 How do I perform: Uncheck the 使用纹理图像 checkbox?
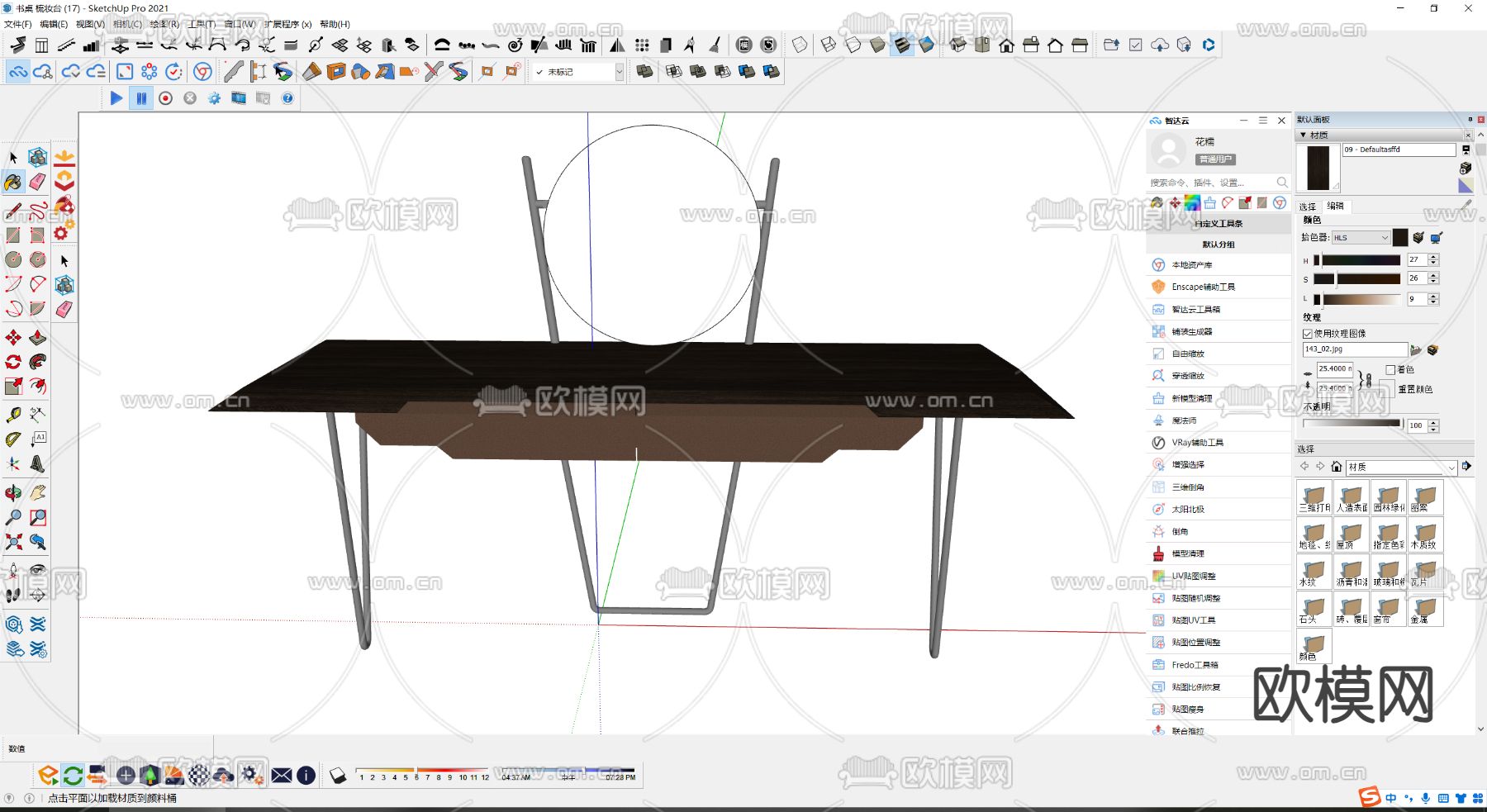point(1308,334)
